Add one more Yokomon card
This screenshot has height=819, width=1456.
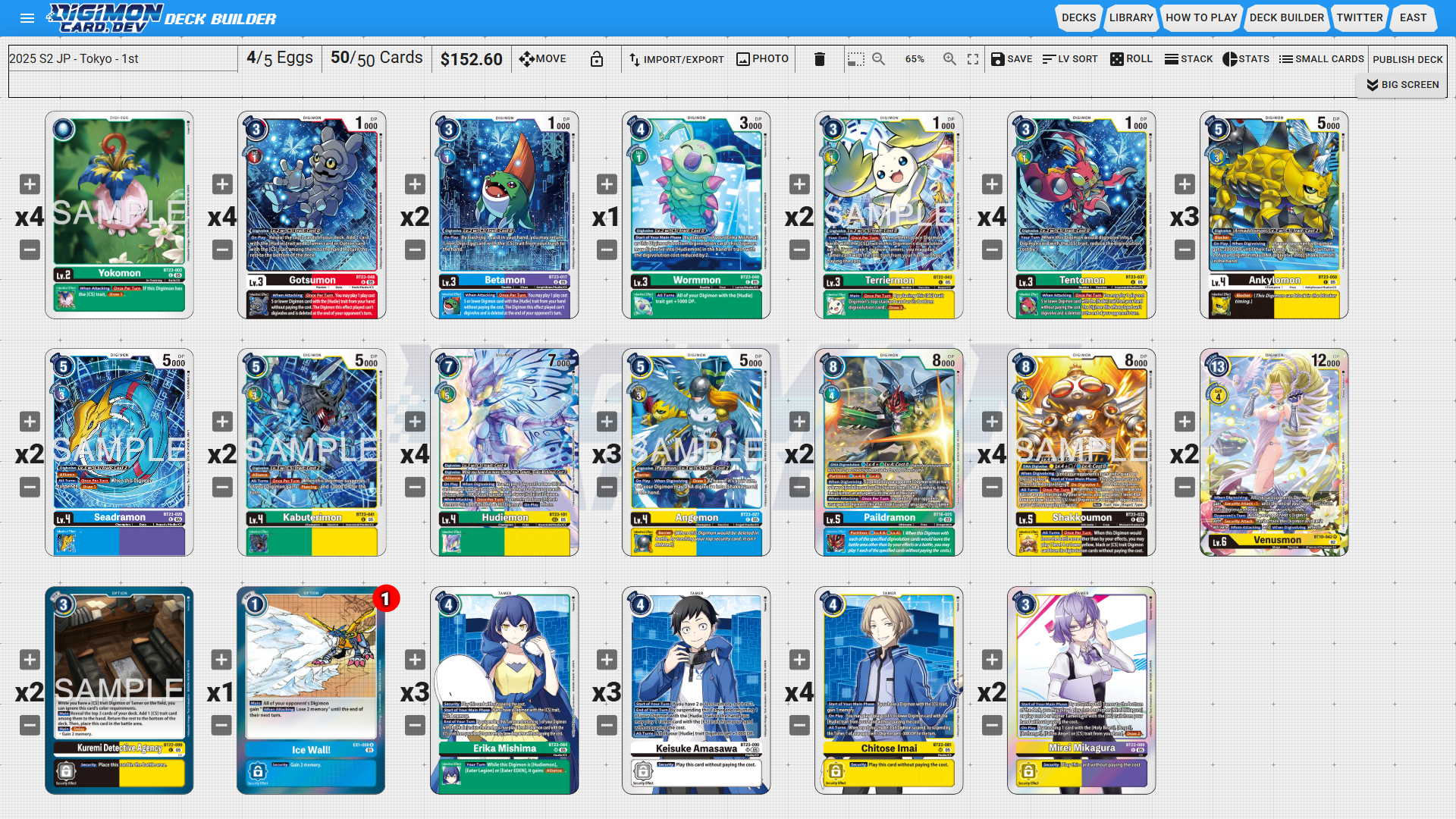click(30, 184)
